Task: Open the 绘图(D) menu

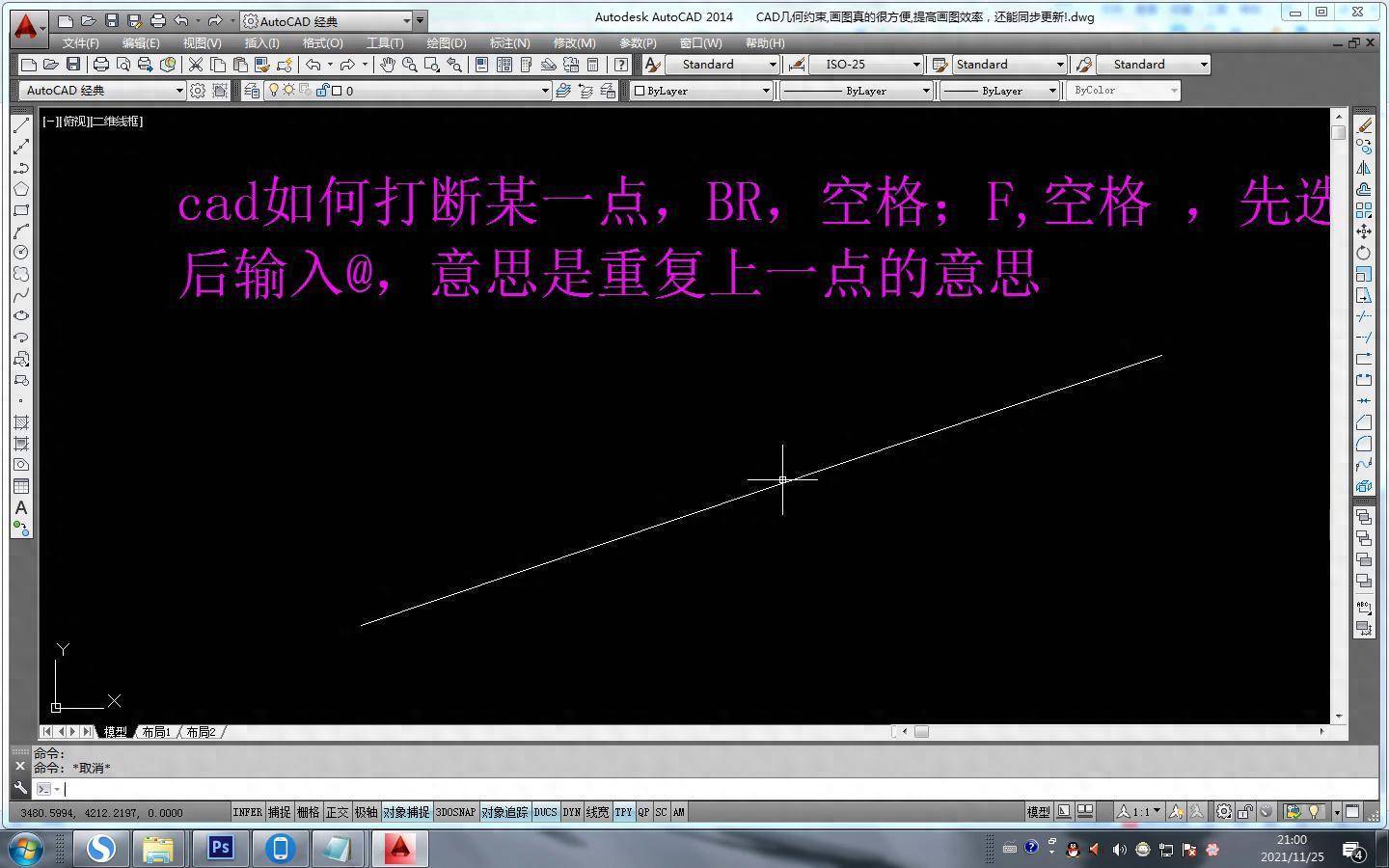Action: 446,43
